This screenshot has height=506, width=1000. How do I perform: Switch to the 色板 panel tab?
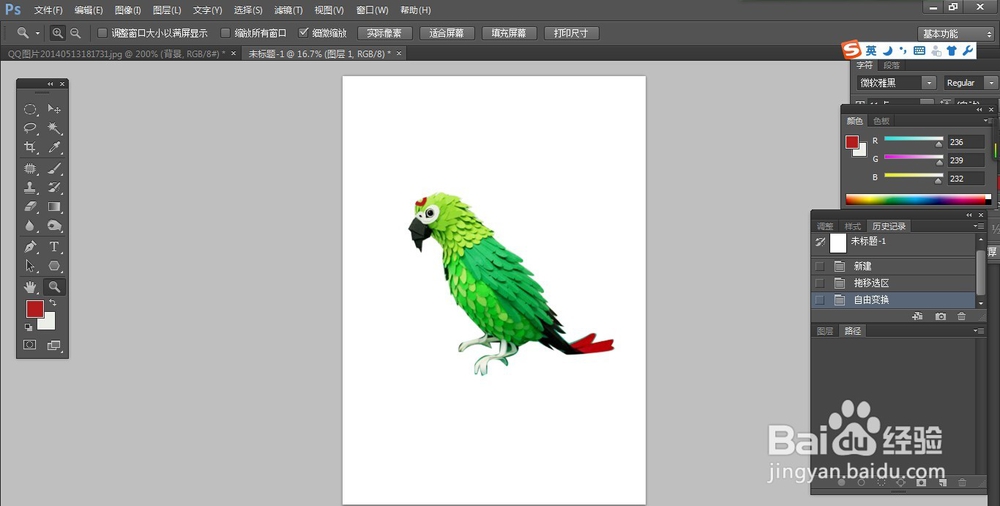881,121
